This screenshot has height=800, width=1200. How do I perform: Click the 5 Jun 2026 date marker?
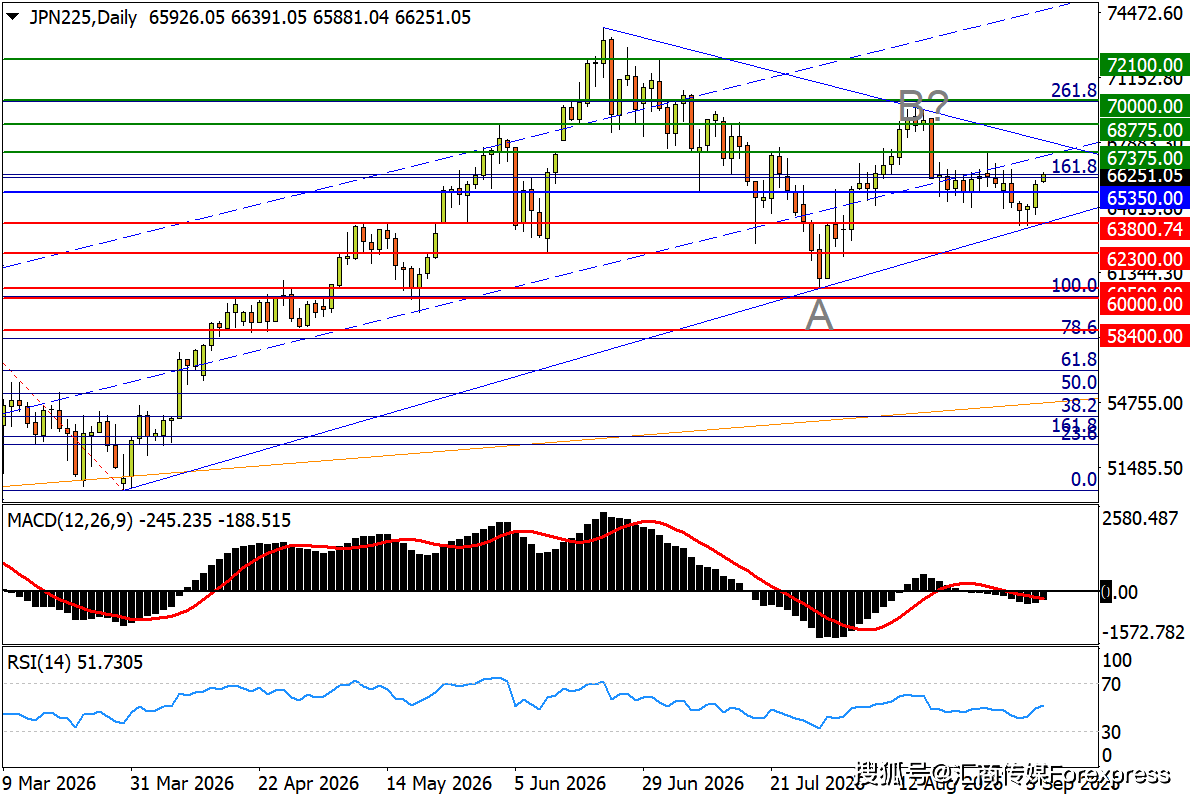pos(561,783)
